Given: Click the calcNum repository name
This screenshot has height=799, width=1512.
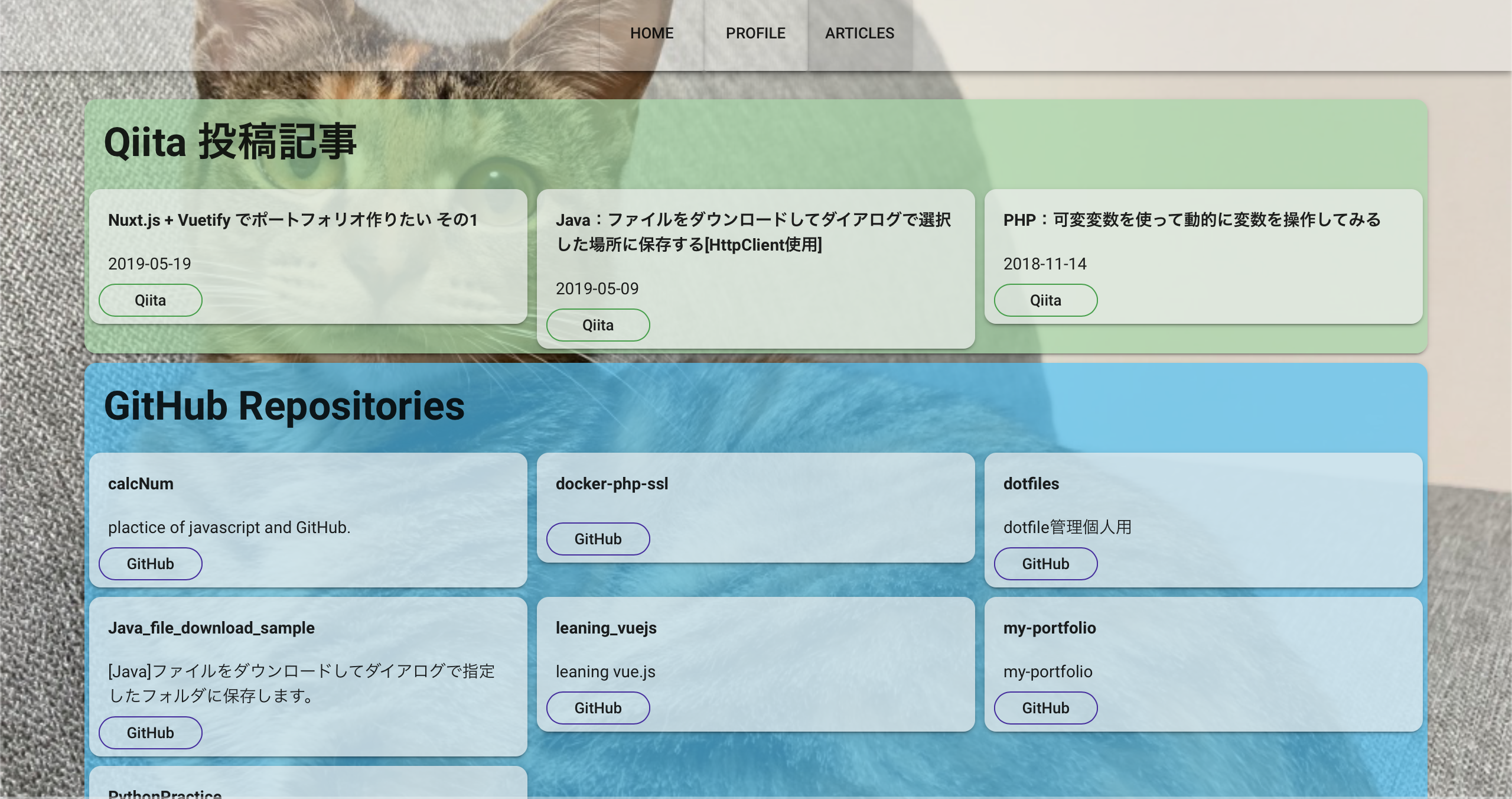Looking at the screenshot, I should click(141, 483).
